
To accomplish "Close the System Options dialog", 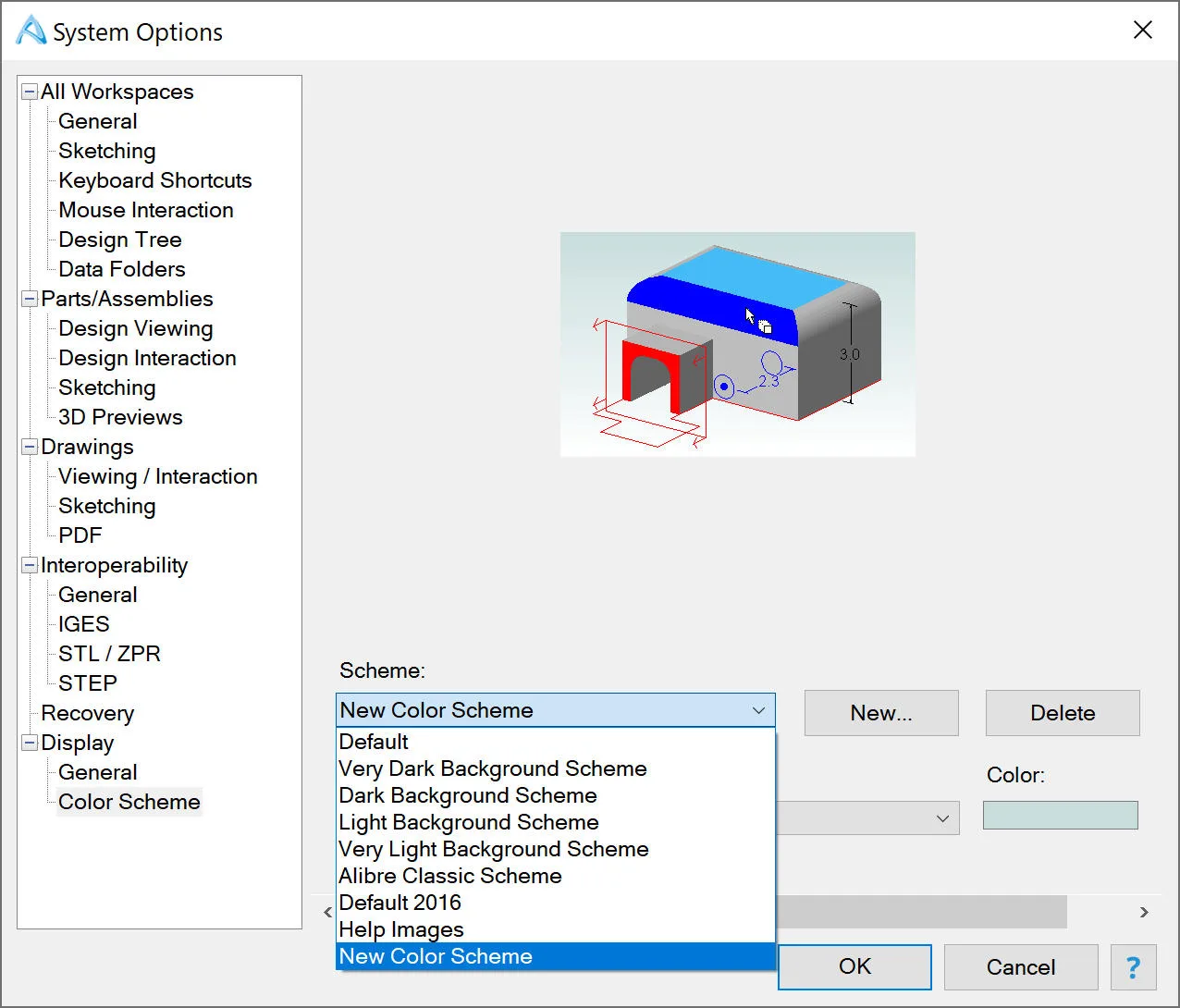I will coord(1143,31).
